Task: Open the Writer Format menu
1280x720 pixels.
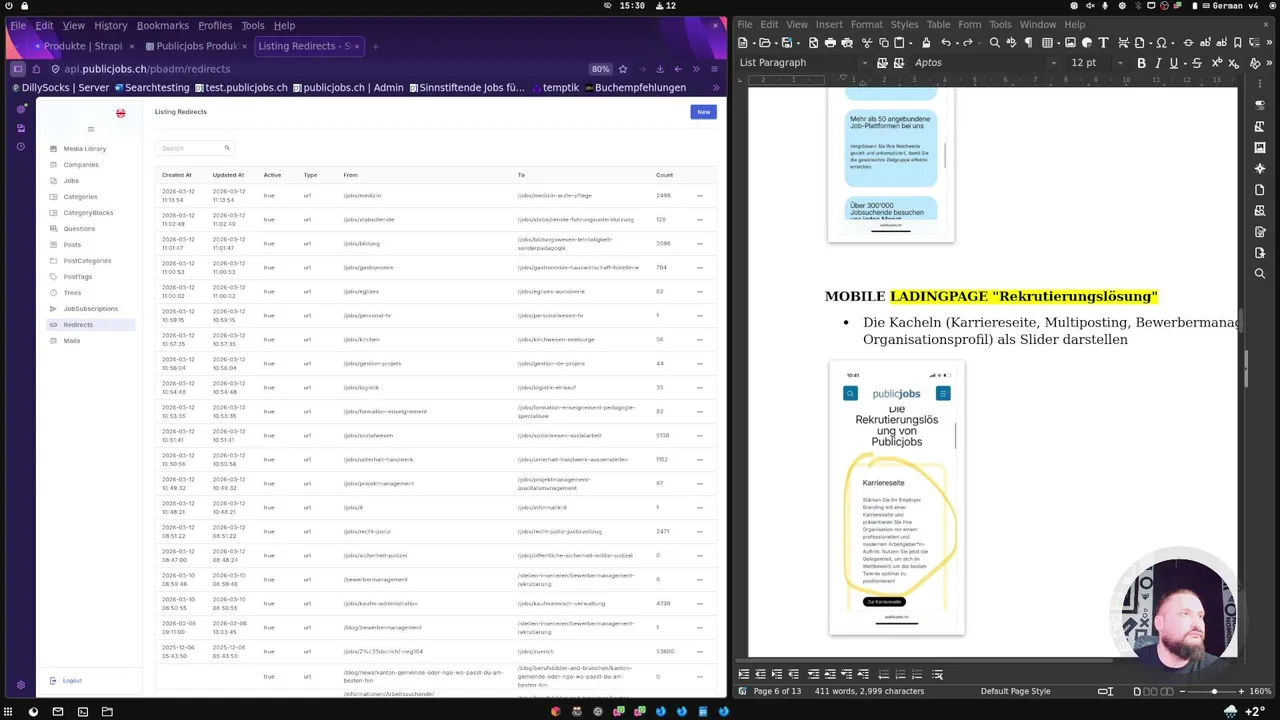Action: pos(867,25)
